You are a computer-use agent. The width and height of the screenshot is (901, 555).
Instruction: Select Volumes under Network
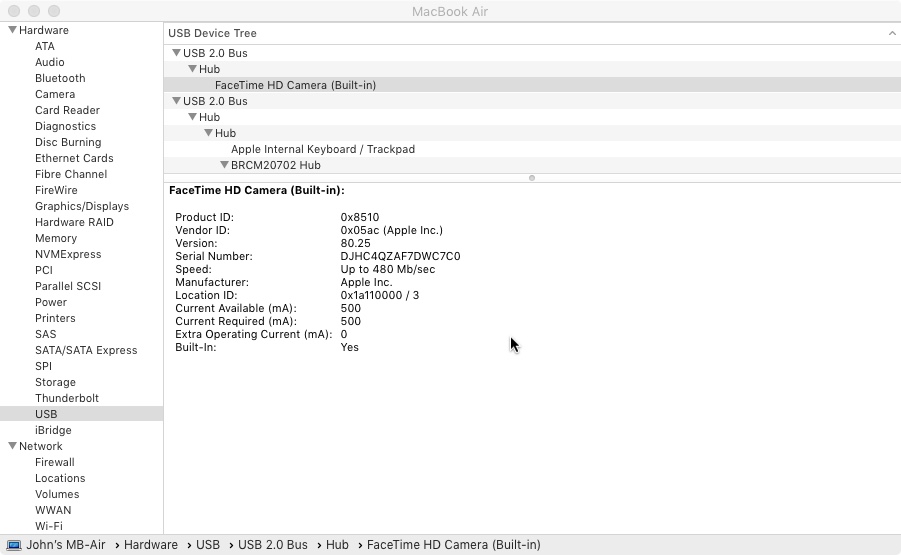click(57, 494)
